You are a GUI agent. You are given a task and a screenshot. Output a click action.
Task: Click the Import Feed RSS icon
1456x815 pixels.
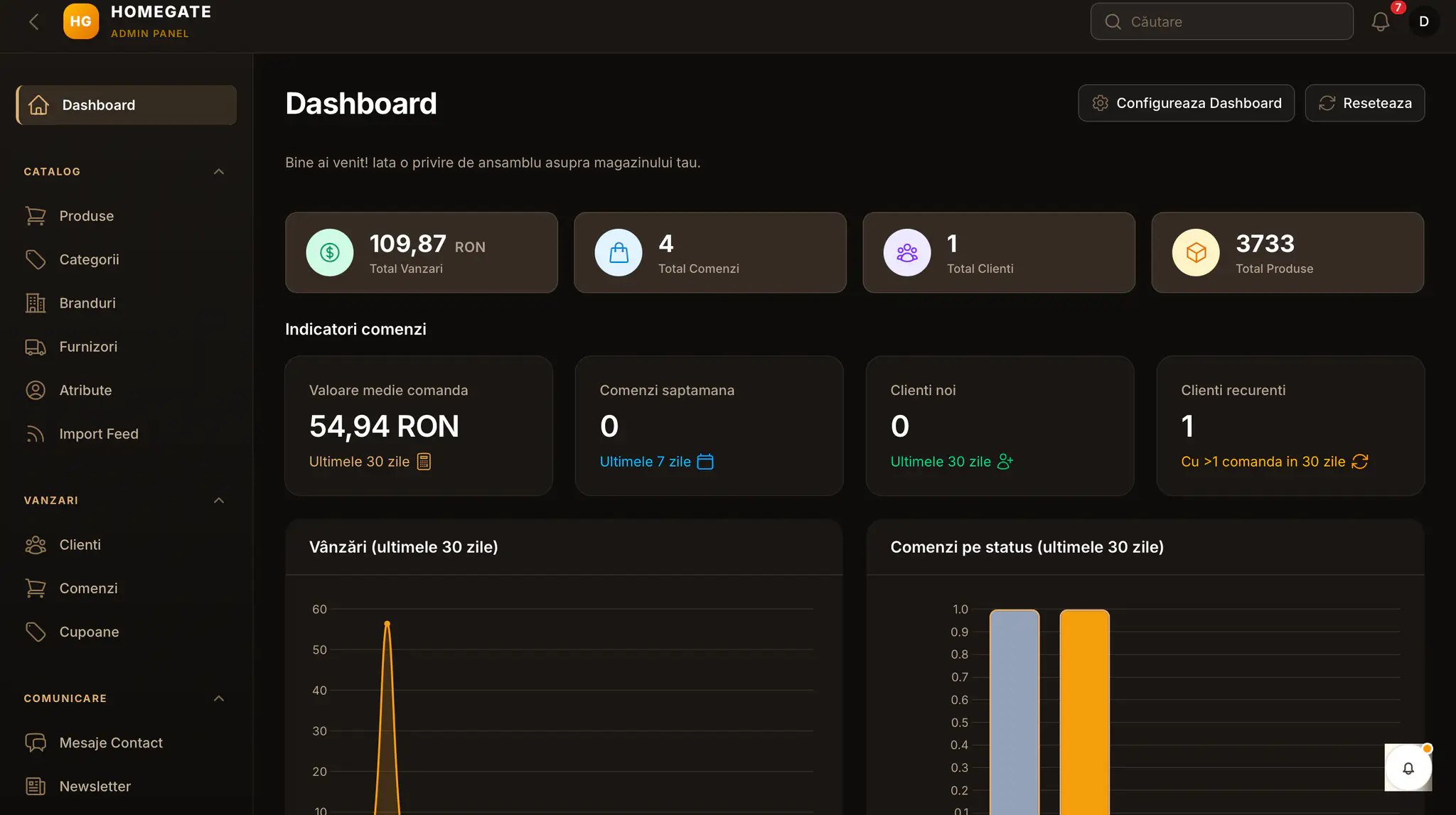pos(36,434)
